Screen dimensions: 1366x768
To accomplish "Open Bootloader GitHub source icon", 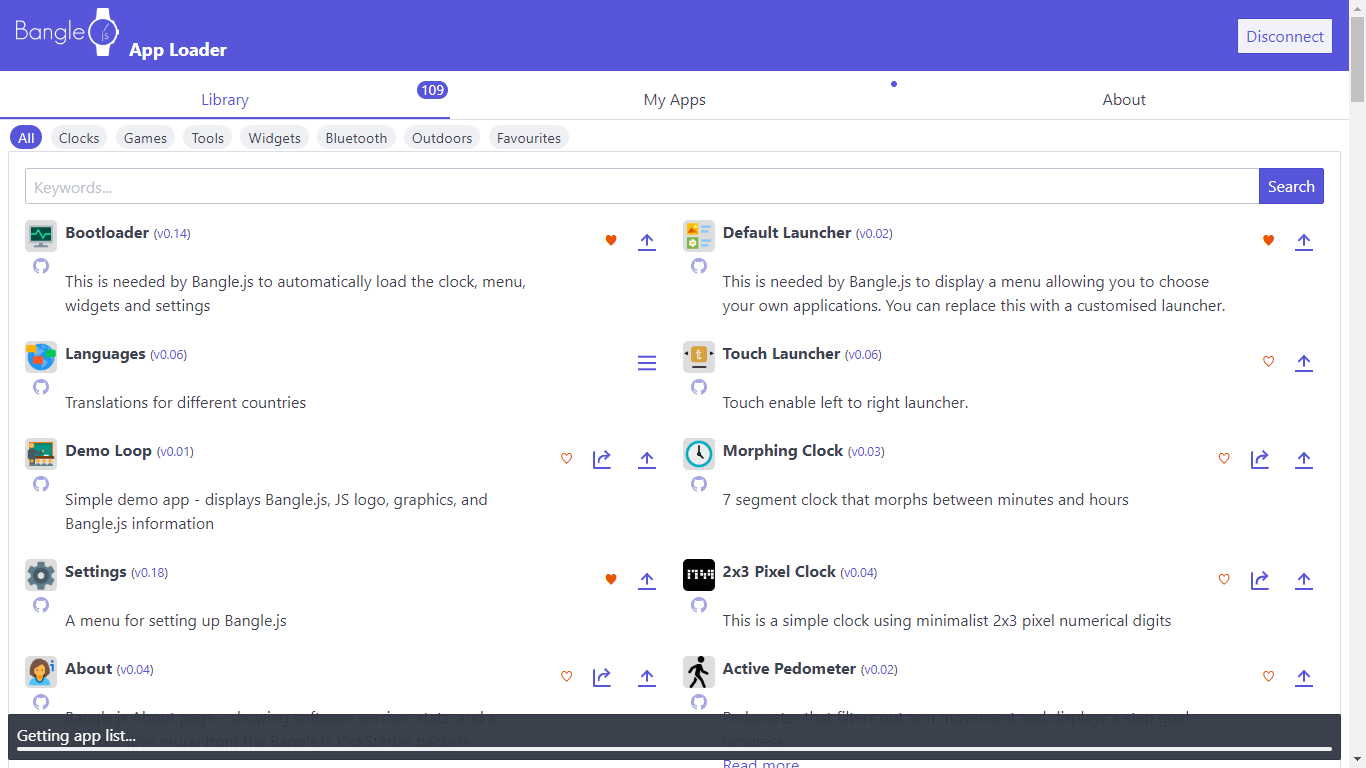I will coord(41,266).
